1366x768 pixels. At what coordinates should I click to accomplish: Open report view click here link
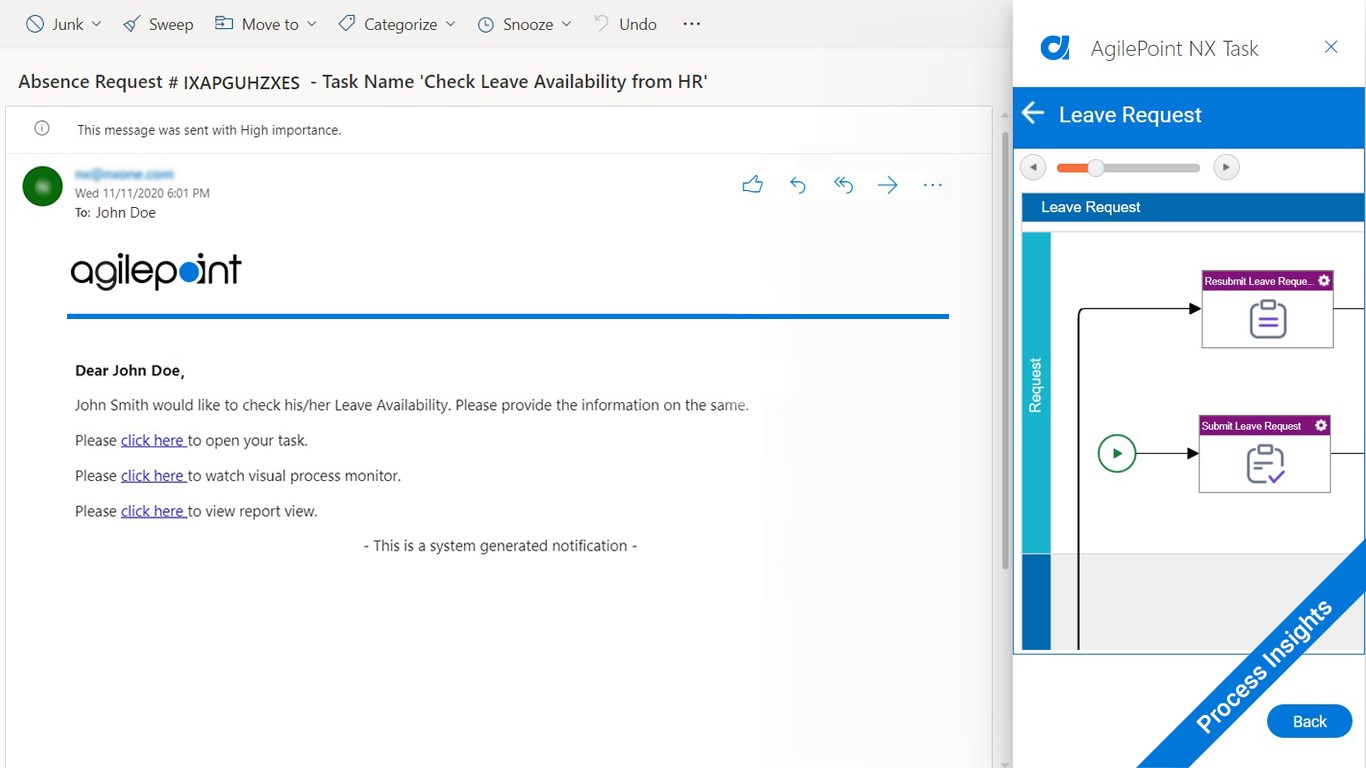point(153,511)
